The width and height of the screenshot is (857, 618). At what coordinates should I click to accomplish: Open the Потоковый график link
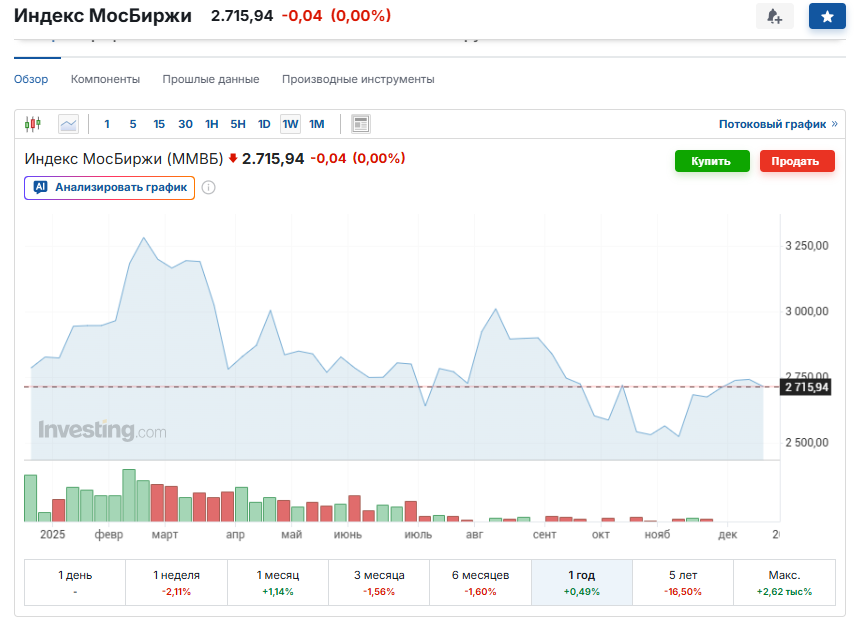[x=778, y=124]
